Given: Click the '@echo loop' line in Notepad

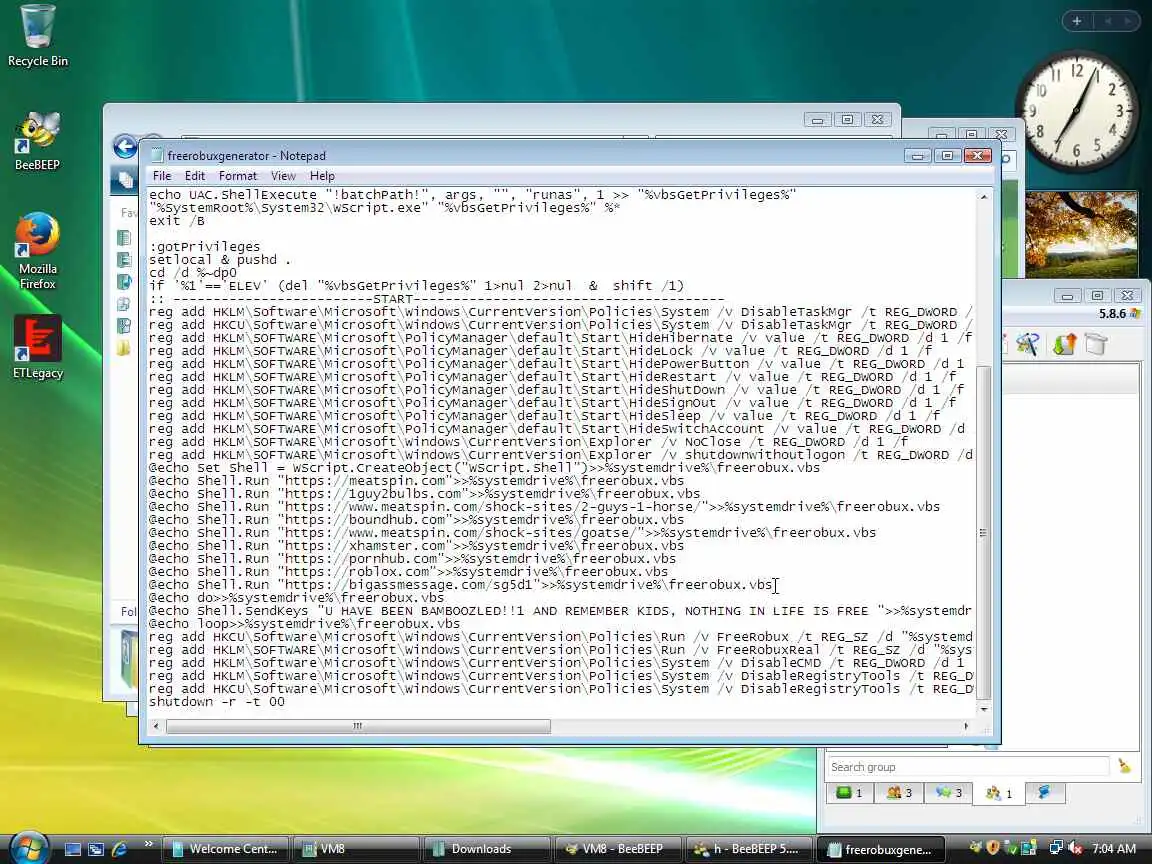Looking at the screenshot, I should [304, 624].
